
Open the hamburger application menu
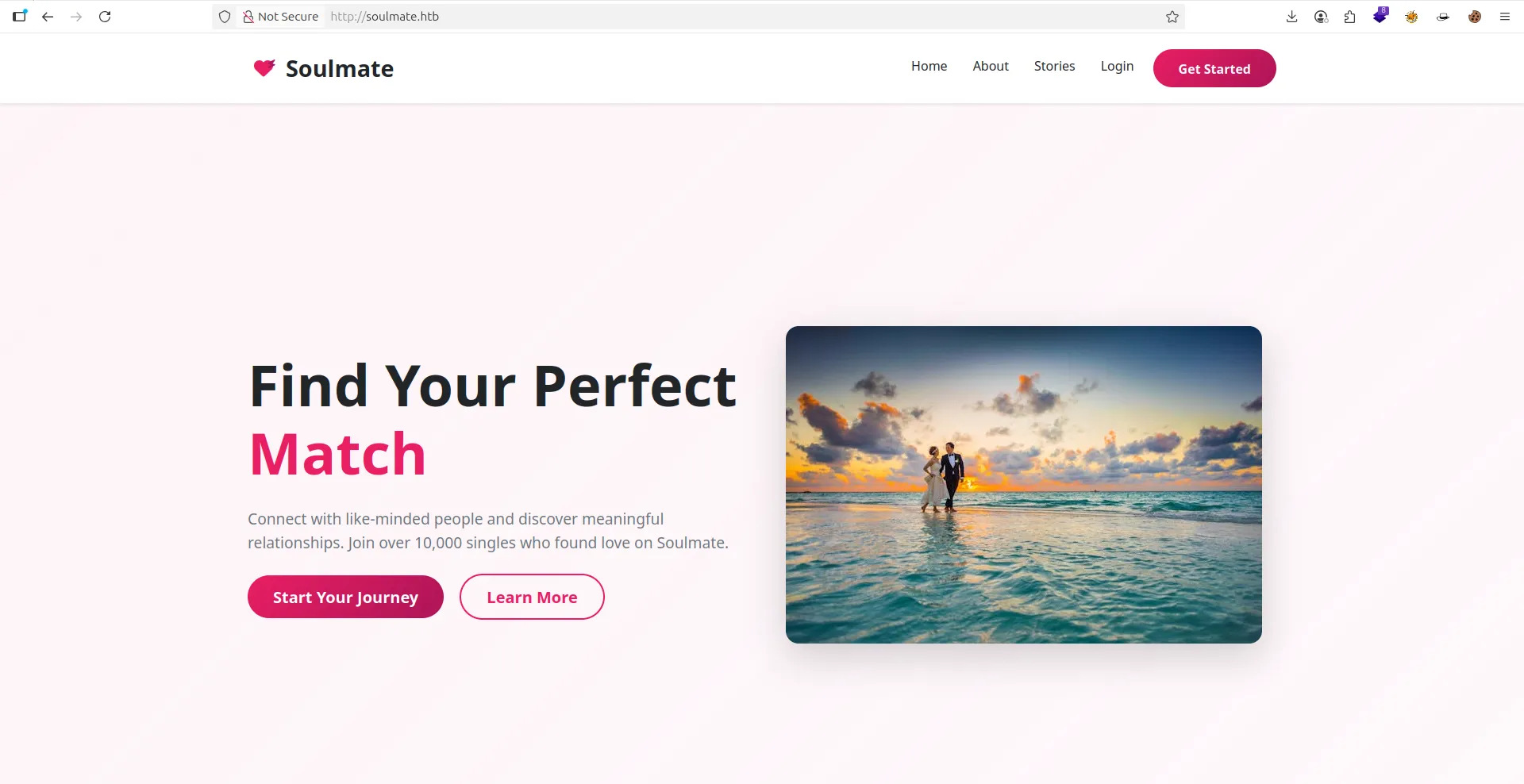pyautogui.click(x=1505, y=17)
